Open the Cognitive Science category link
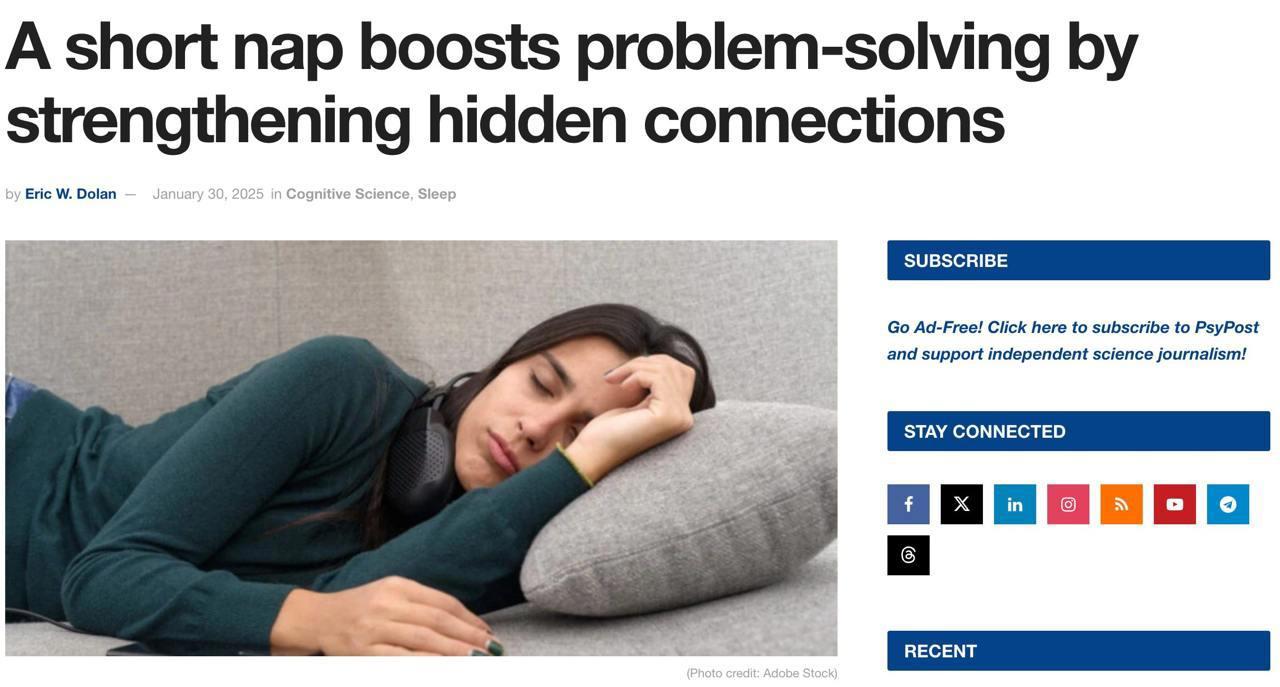This screenshot has width=1280, height=687. click(348, 194)
